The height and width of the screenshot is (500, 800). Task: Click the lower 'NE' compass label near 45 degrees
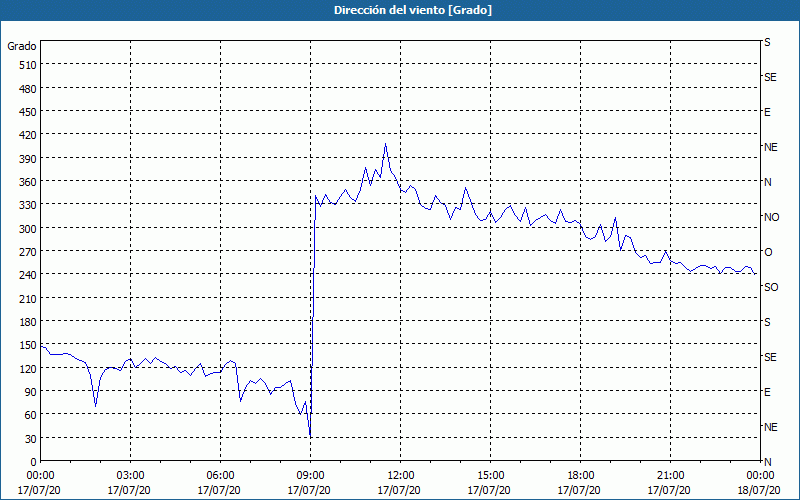pos(770,427)
